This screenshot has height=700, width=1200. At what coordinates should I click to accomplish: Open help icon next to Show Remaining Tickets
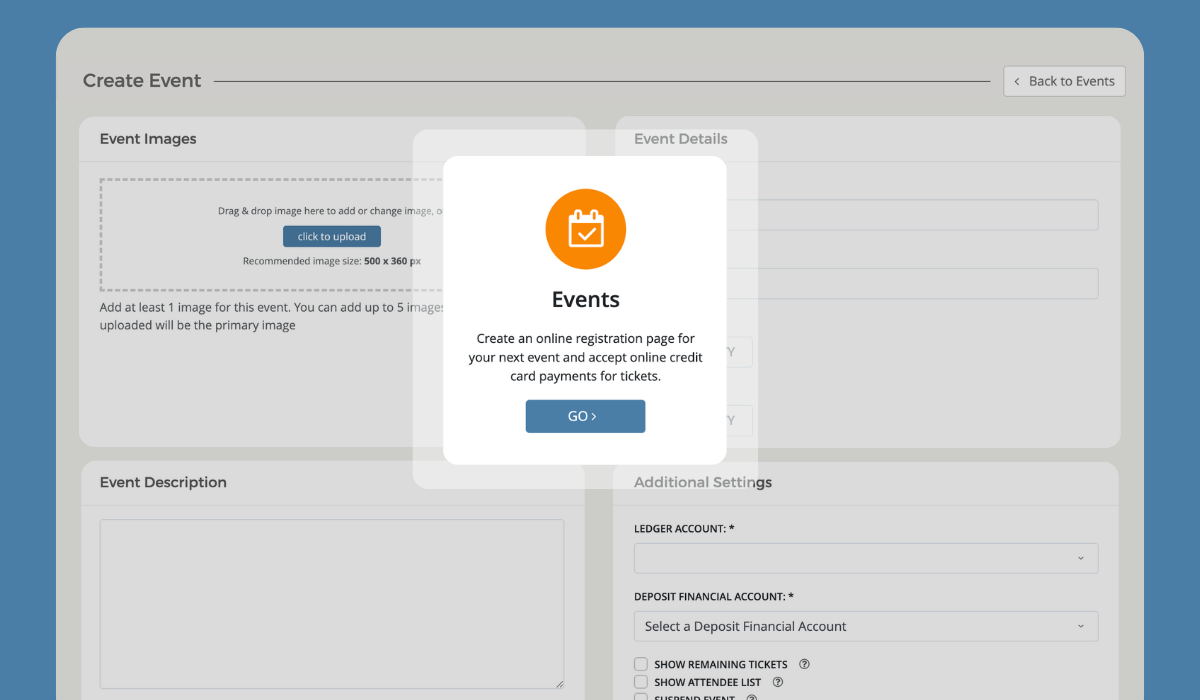coord(804,664)
